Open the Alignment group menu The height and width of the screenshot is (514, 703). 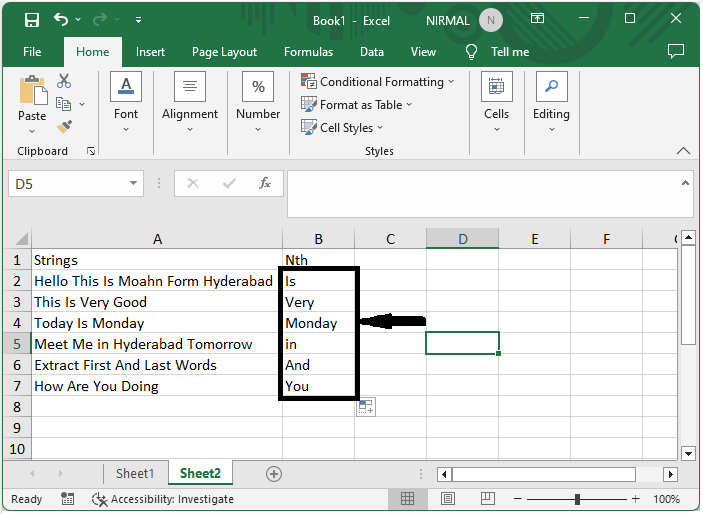tap(190, 102)
